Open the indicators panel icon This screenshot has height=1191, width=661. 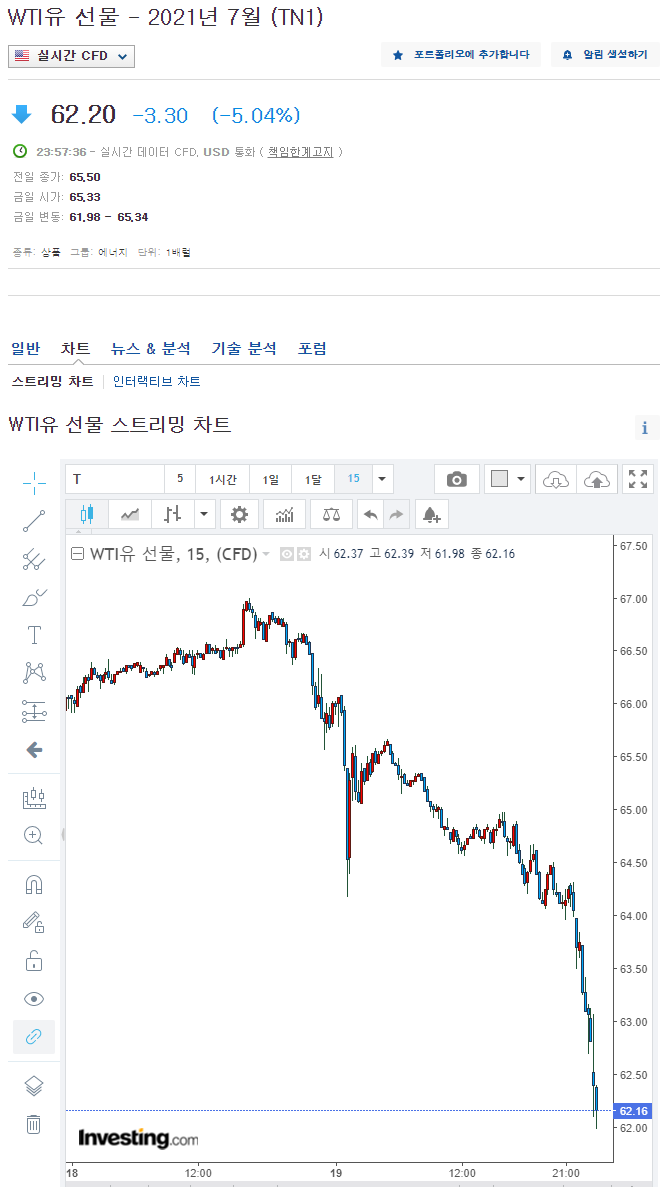pos(284,514)
